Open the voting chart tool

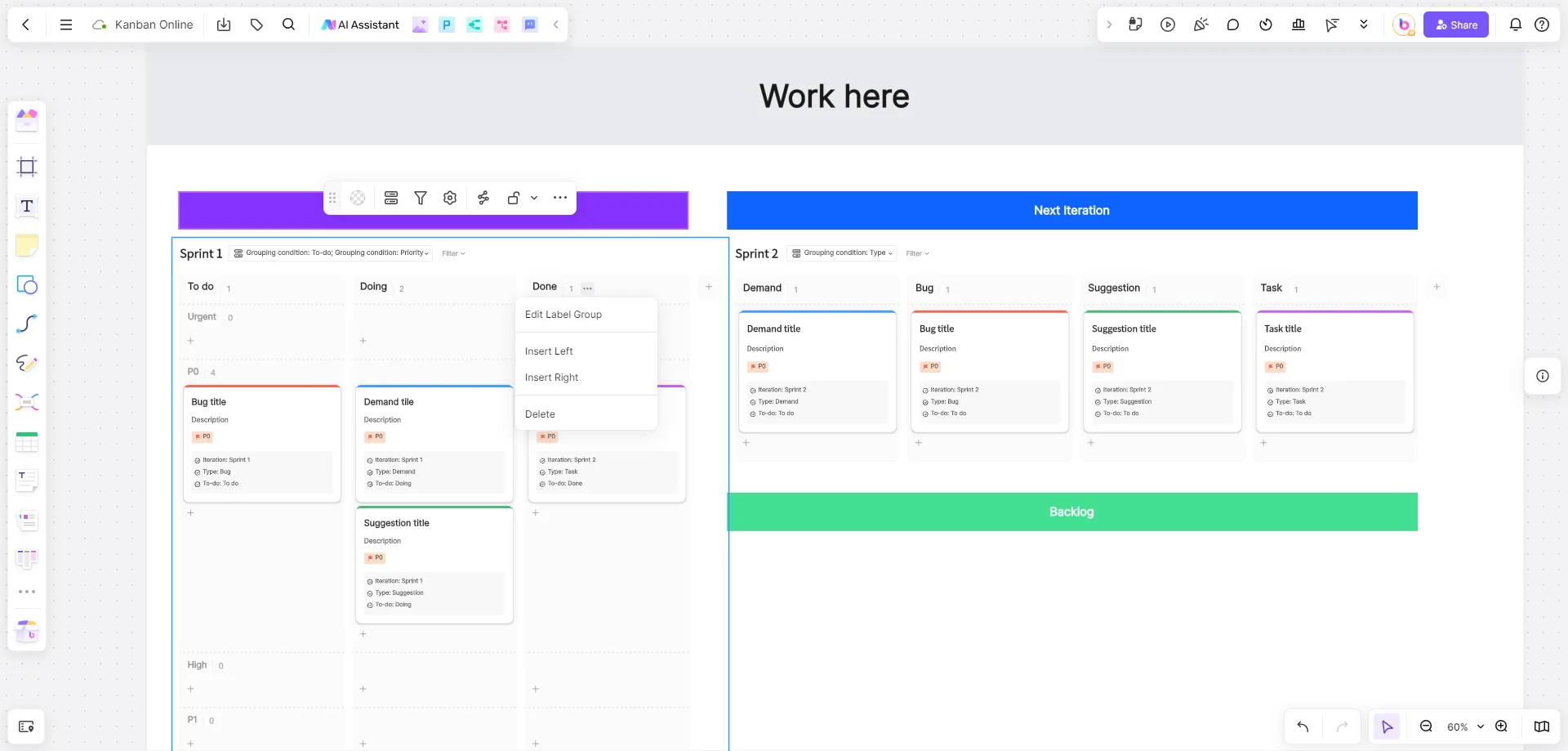tap(1298, 25)
